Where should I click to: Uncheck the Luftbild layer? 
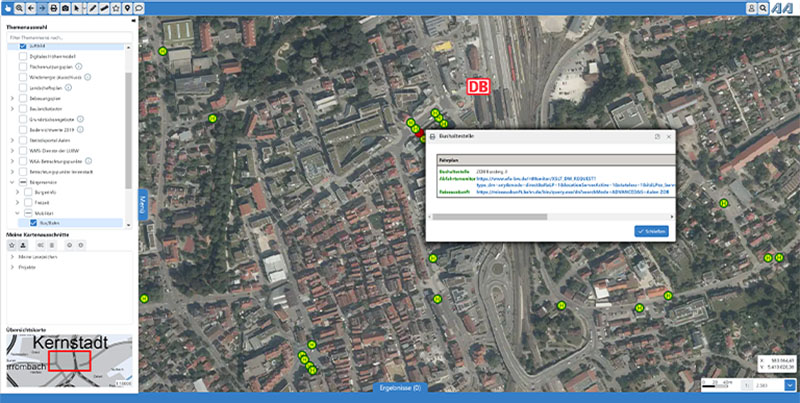tap(22, 46)
